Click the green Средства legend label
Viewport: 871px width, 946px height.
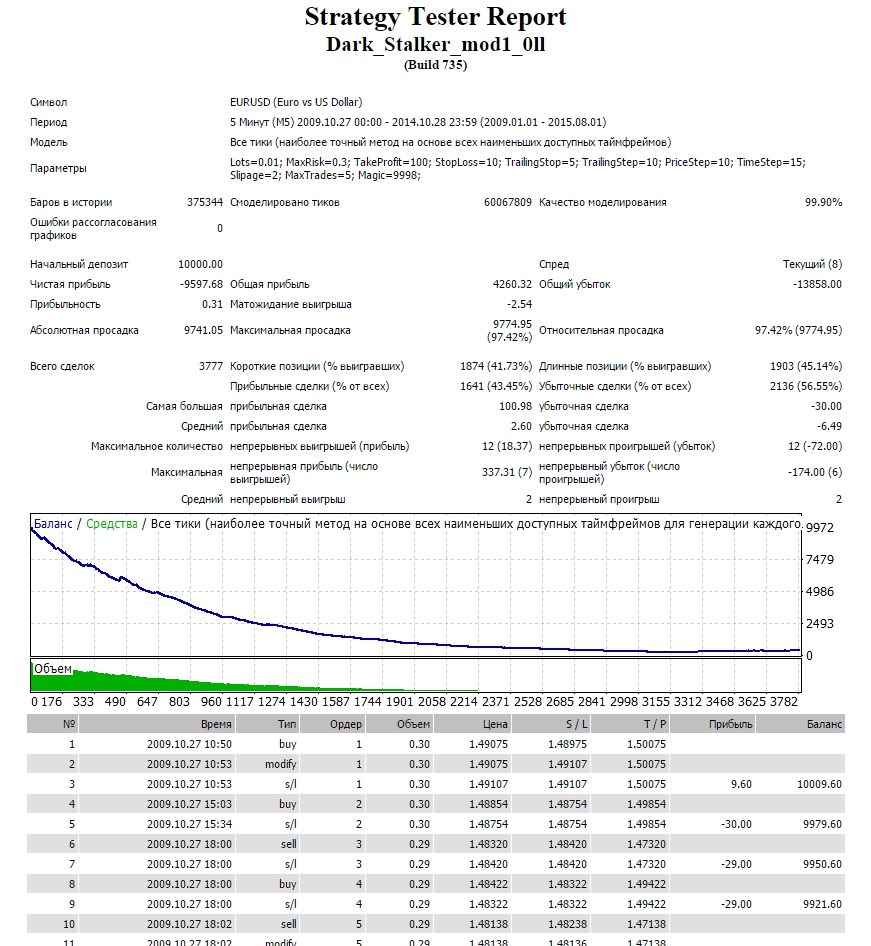click(x=112, y=524)
